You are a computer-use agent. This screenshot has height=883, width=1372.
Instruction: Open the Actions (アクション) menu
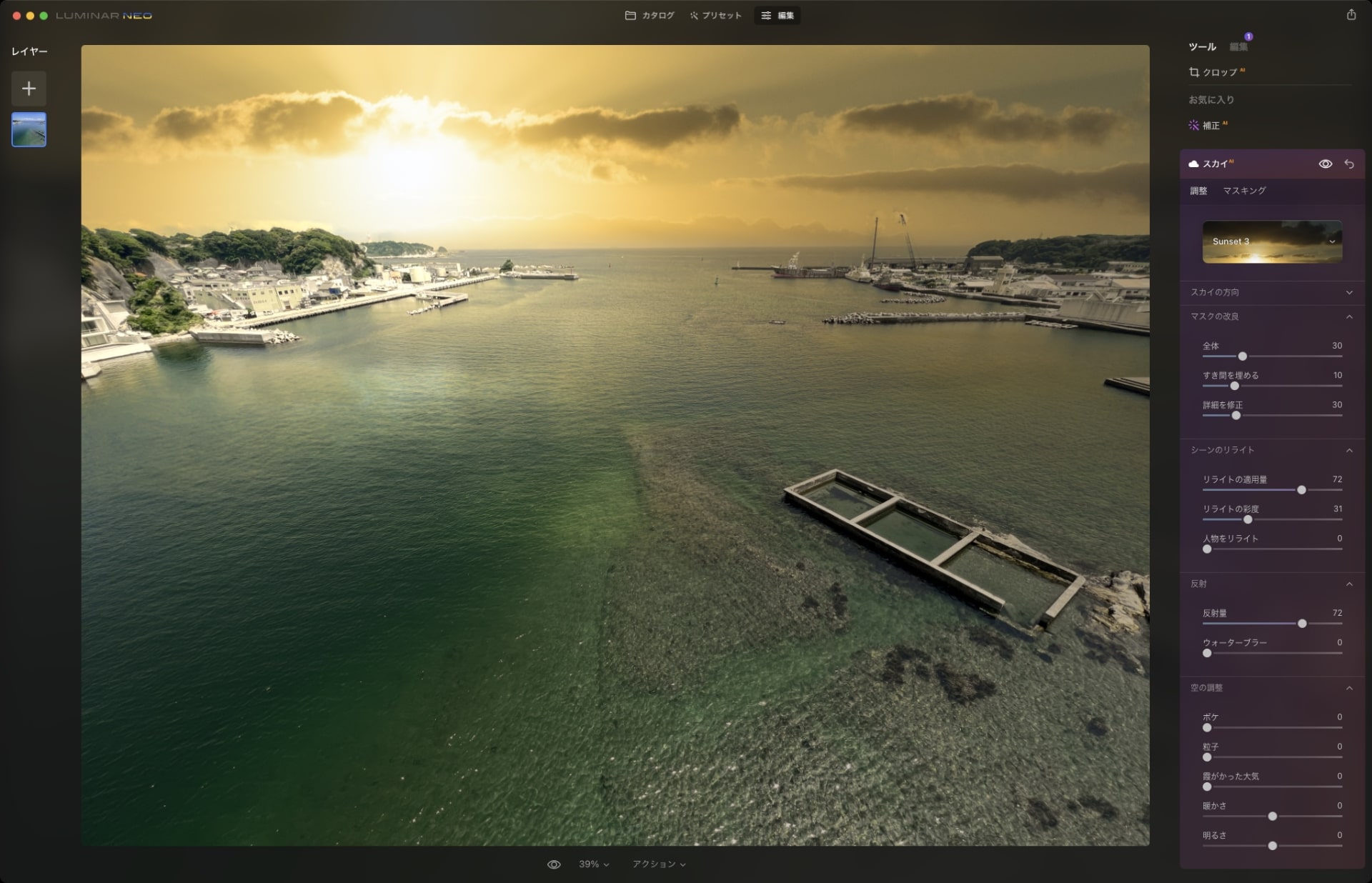[658, 864]
